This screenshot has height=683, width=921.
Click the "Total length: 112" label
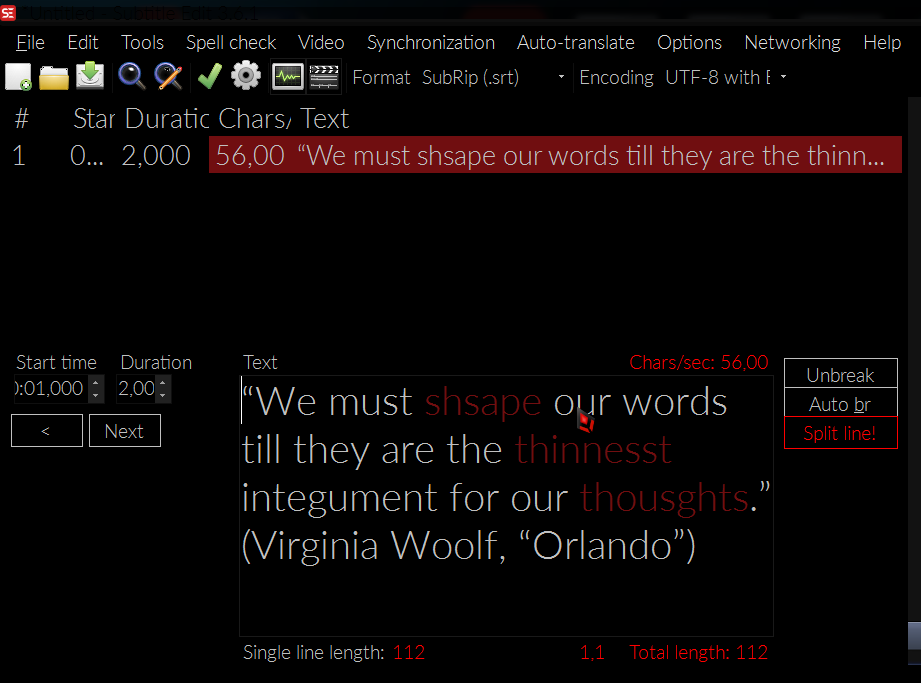pyautogui.click(x=698, y=652)
